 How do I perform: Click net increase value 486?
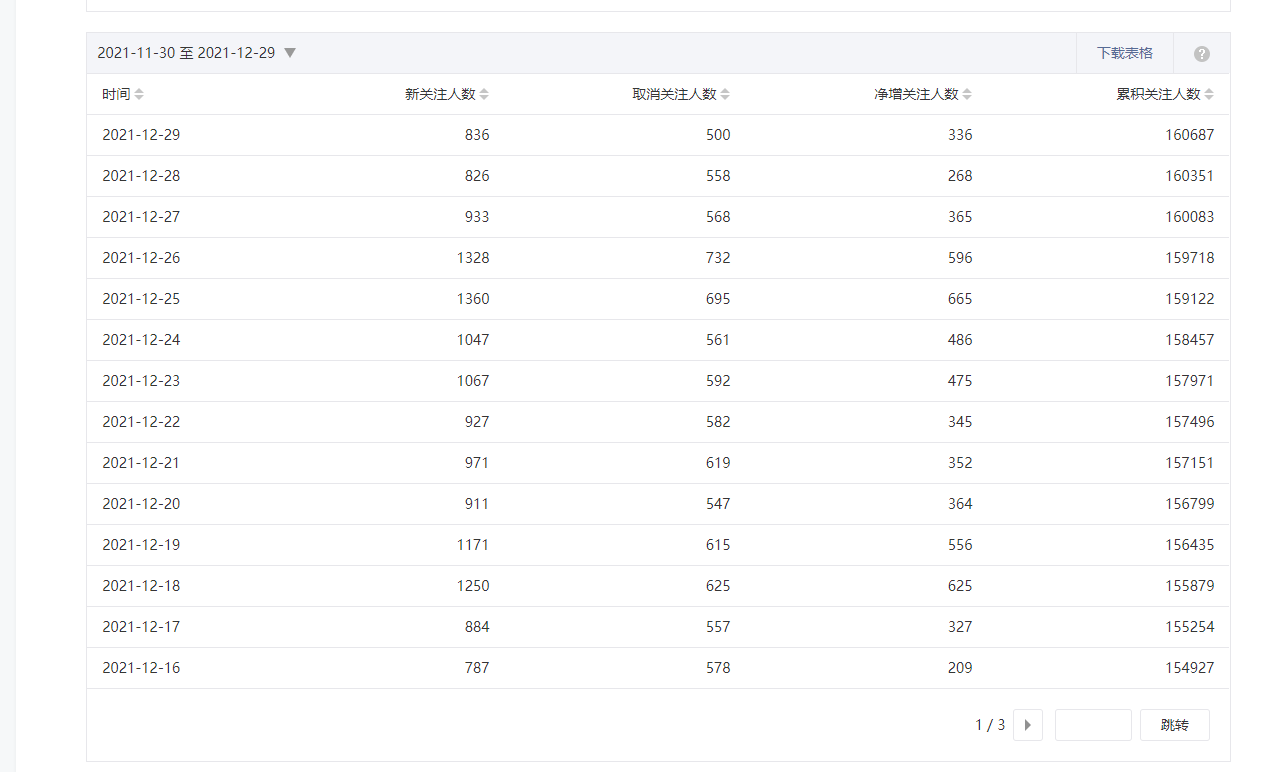click(x=960, y=340)
